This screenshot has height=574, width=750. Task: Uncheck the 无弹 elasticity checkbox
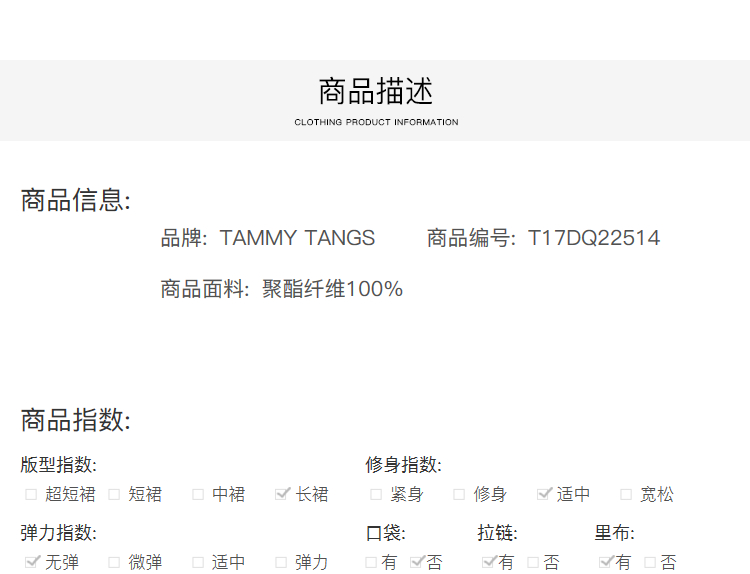[31, 562]
